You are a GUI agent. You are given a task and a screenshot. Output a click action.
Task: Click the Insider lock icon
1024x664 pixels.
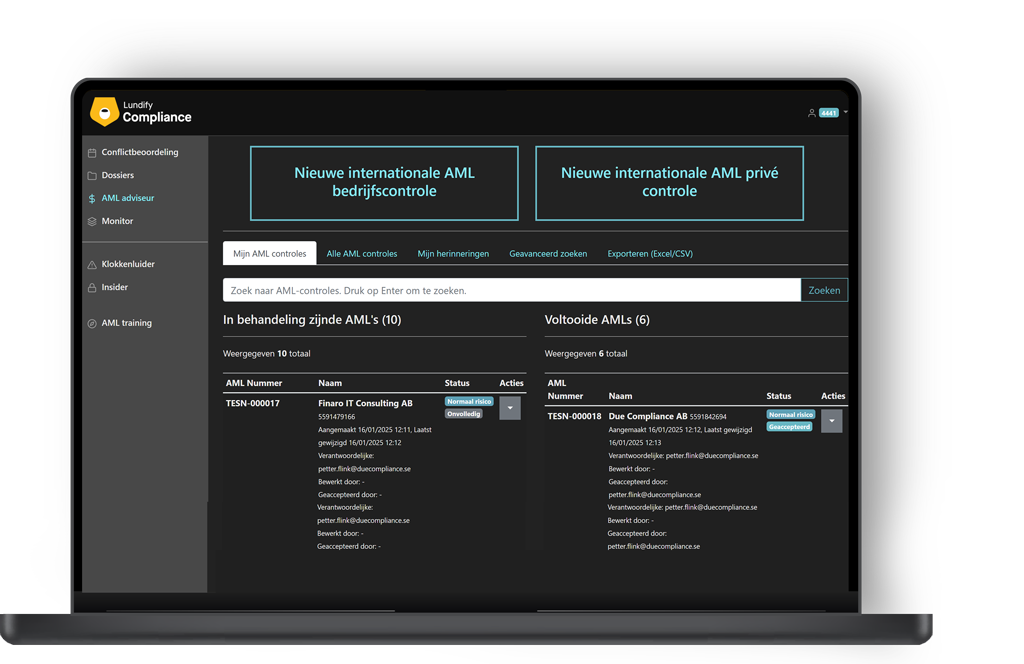92,287
